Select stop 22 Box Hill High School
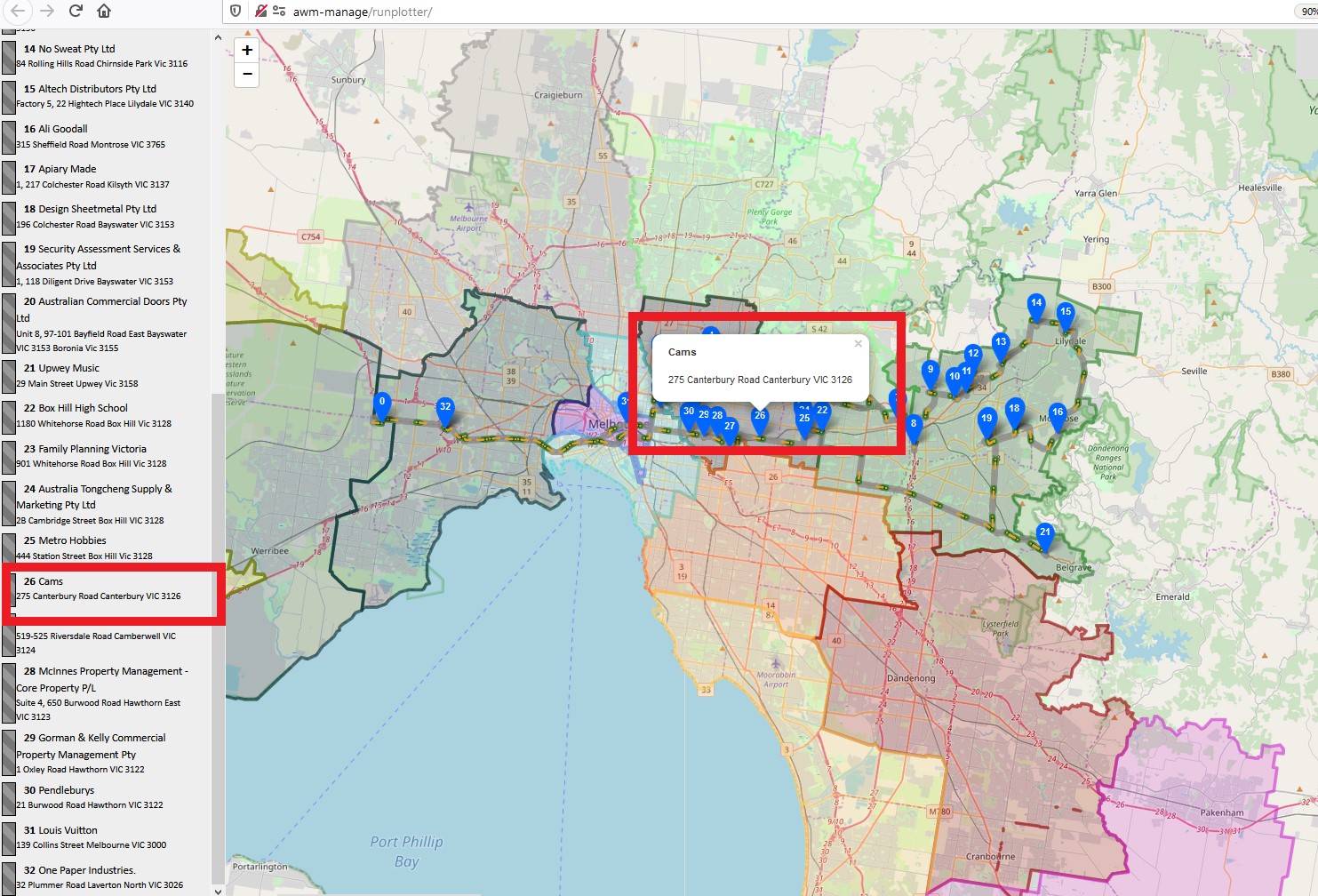This screenshot has height=896, width=1318. [113, 415]
